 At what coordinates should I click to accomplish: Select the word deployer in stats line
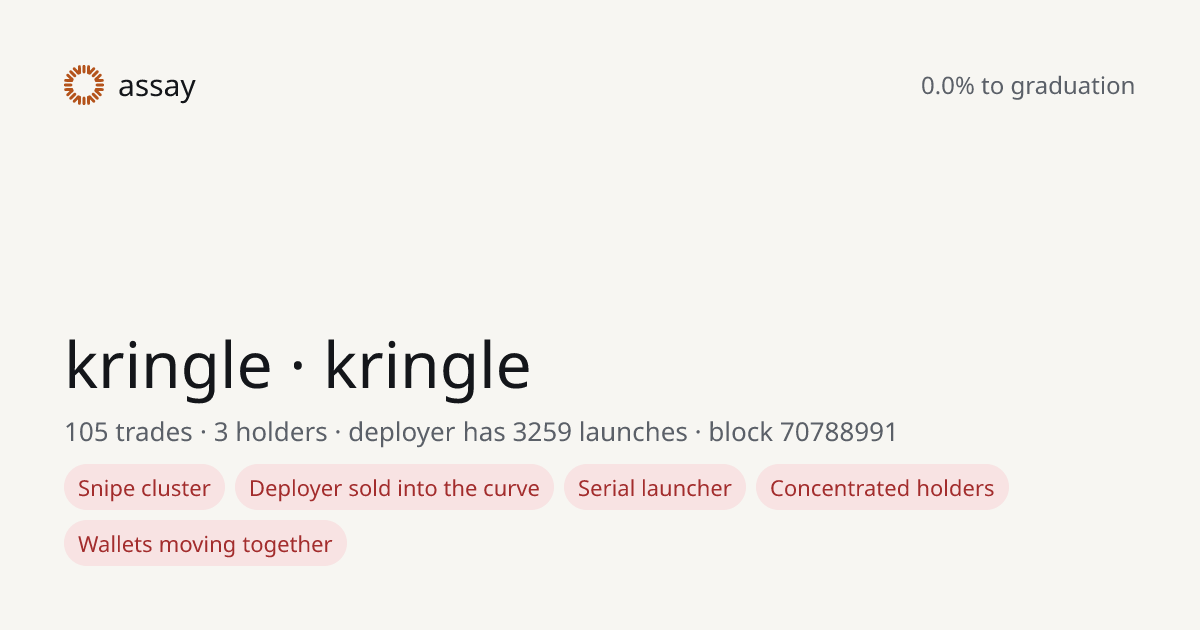tap(401, 434)
